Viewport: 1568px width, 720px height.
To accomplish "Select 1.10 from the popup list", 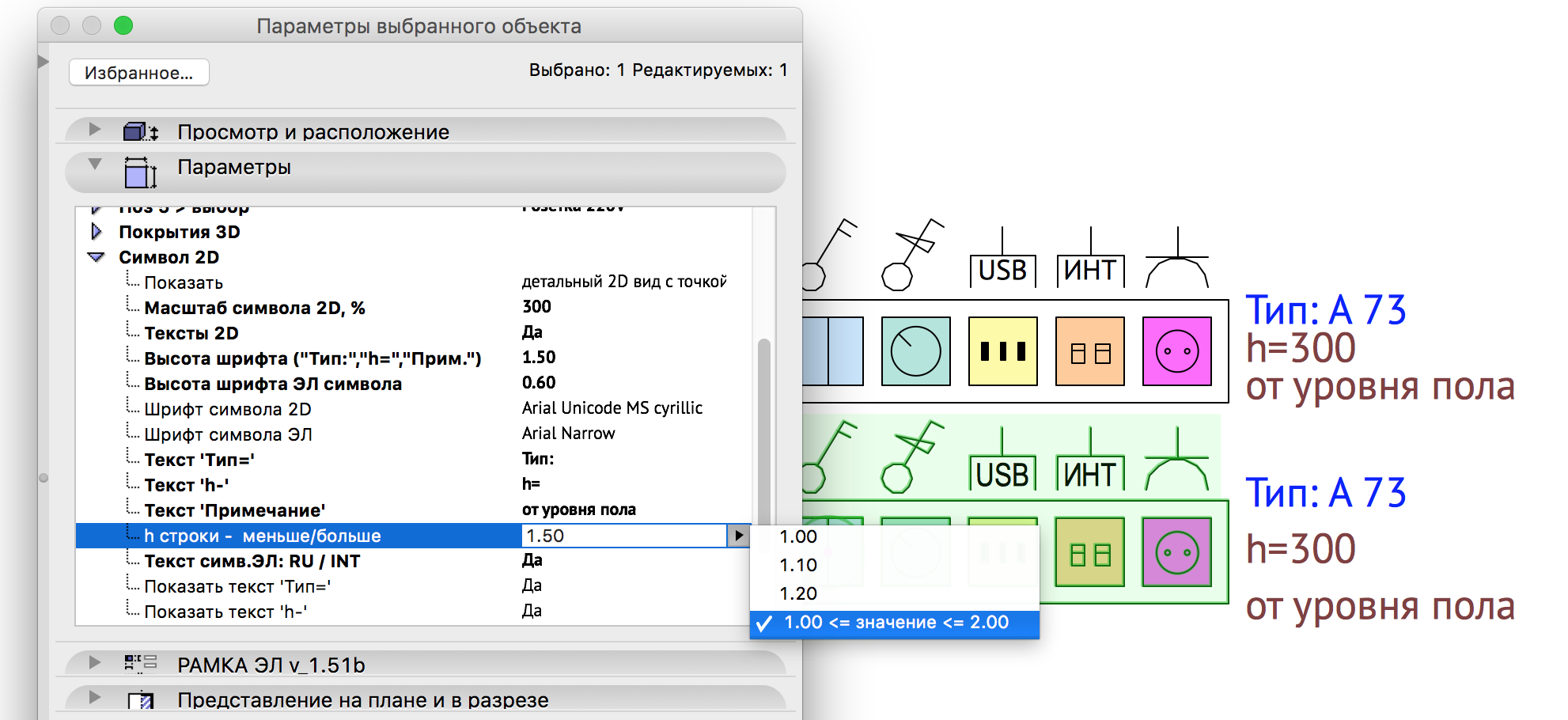I will 798,565.
